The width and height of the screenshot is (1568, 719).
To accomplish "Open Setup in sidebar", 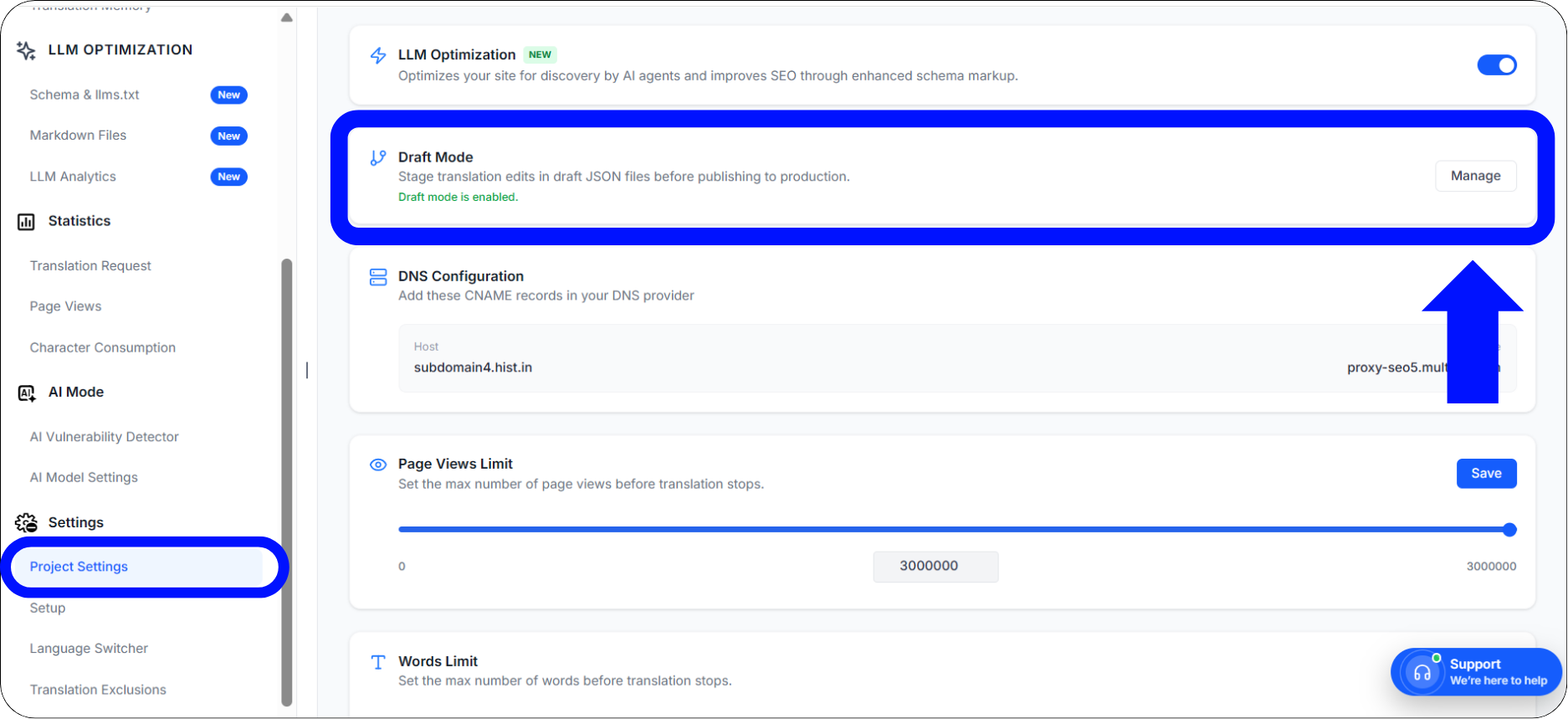I will [x=48, y=608].
